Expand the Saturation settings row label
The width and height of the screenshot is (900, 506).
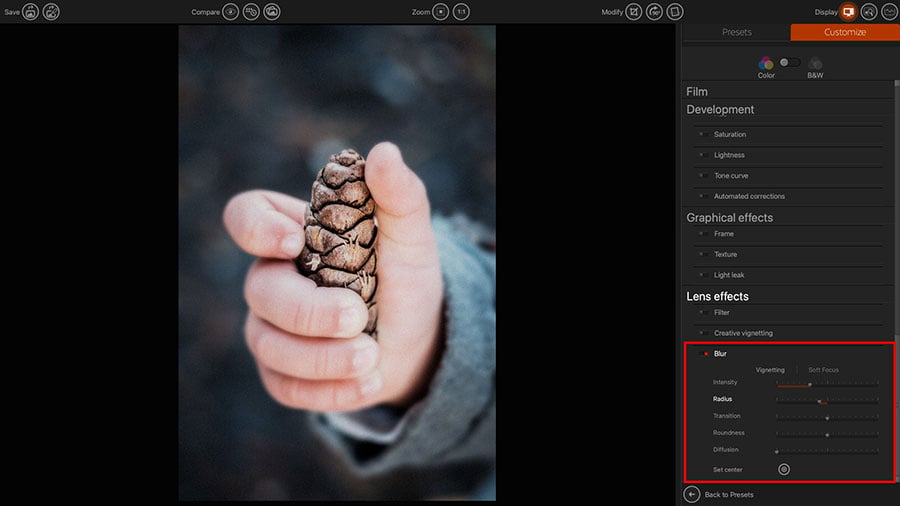tap(730, 134)
